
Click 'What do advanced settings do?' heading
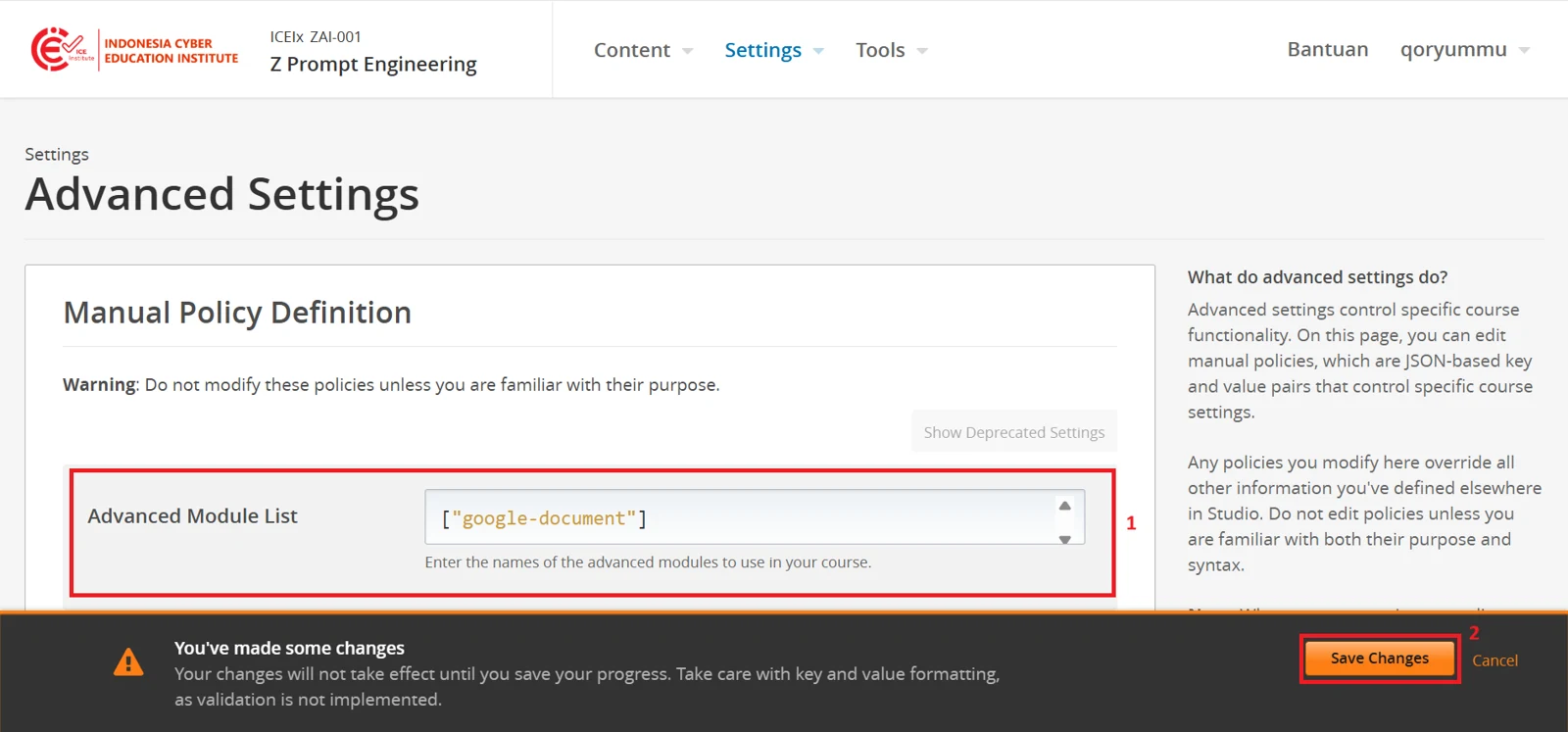pos(1318,277)
